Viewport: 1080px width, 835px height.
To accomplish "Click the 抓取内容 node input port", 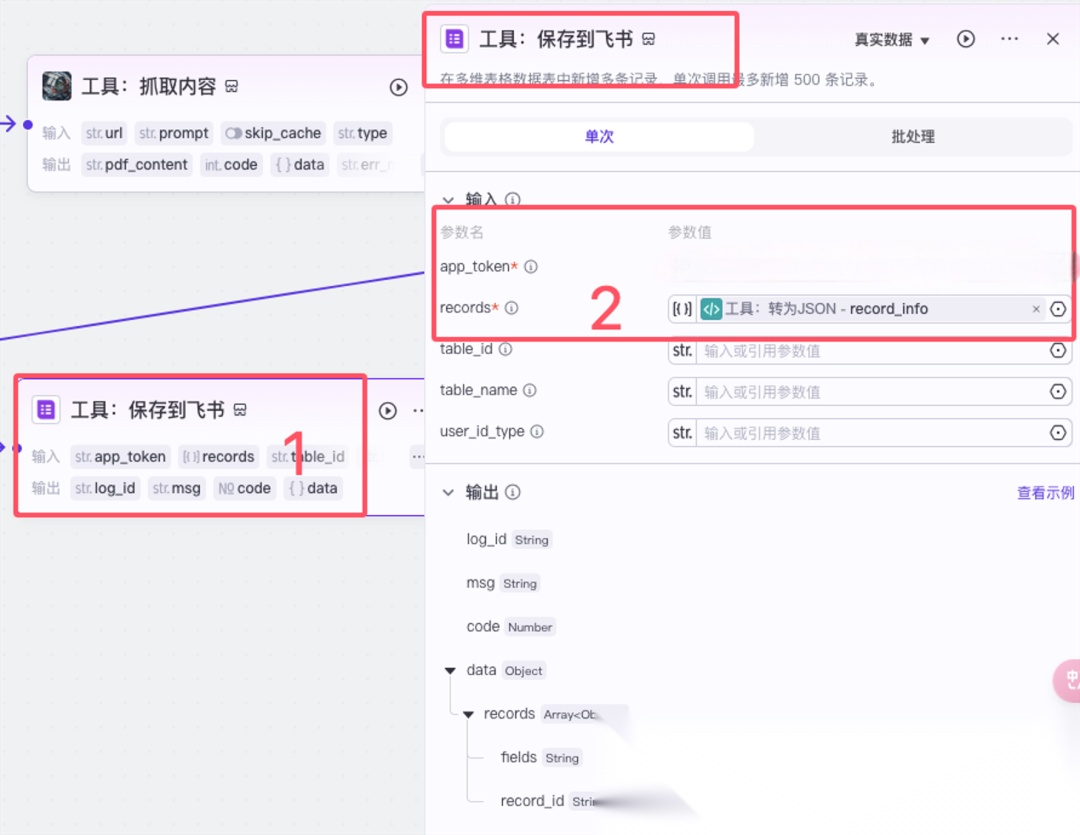I will [28, 125].
